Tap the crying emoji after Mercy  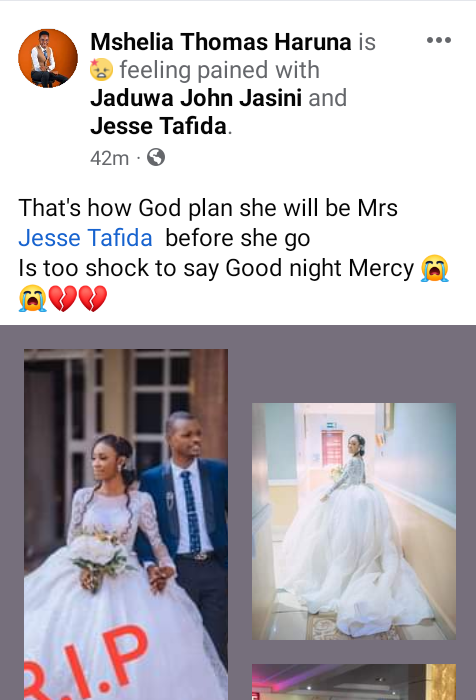[x=434, y=268]
